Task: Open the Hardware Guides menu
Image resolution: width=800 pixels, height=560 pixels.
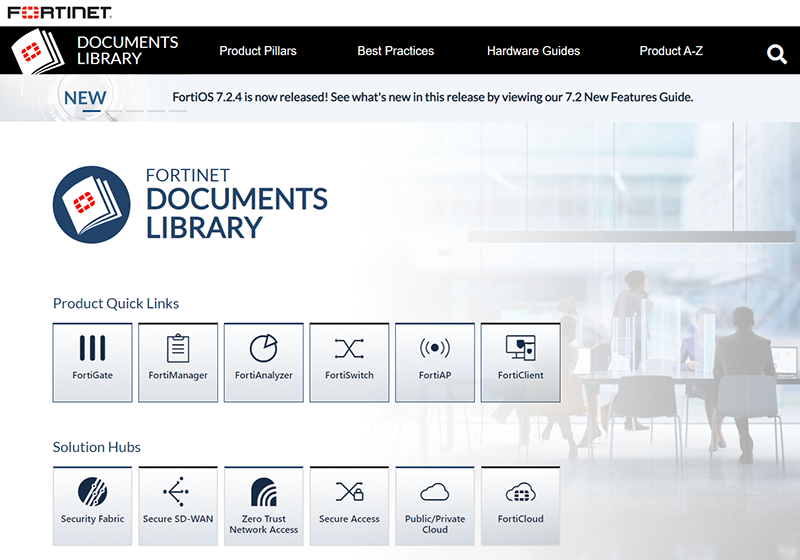Action: (x=533, y=51)
